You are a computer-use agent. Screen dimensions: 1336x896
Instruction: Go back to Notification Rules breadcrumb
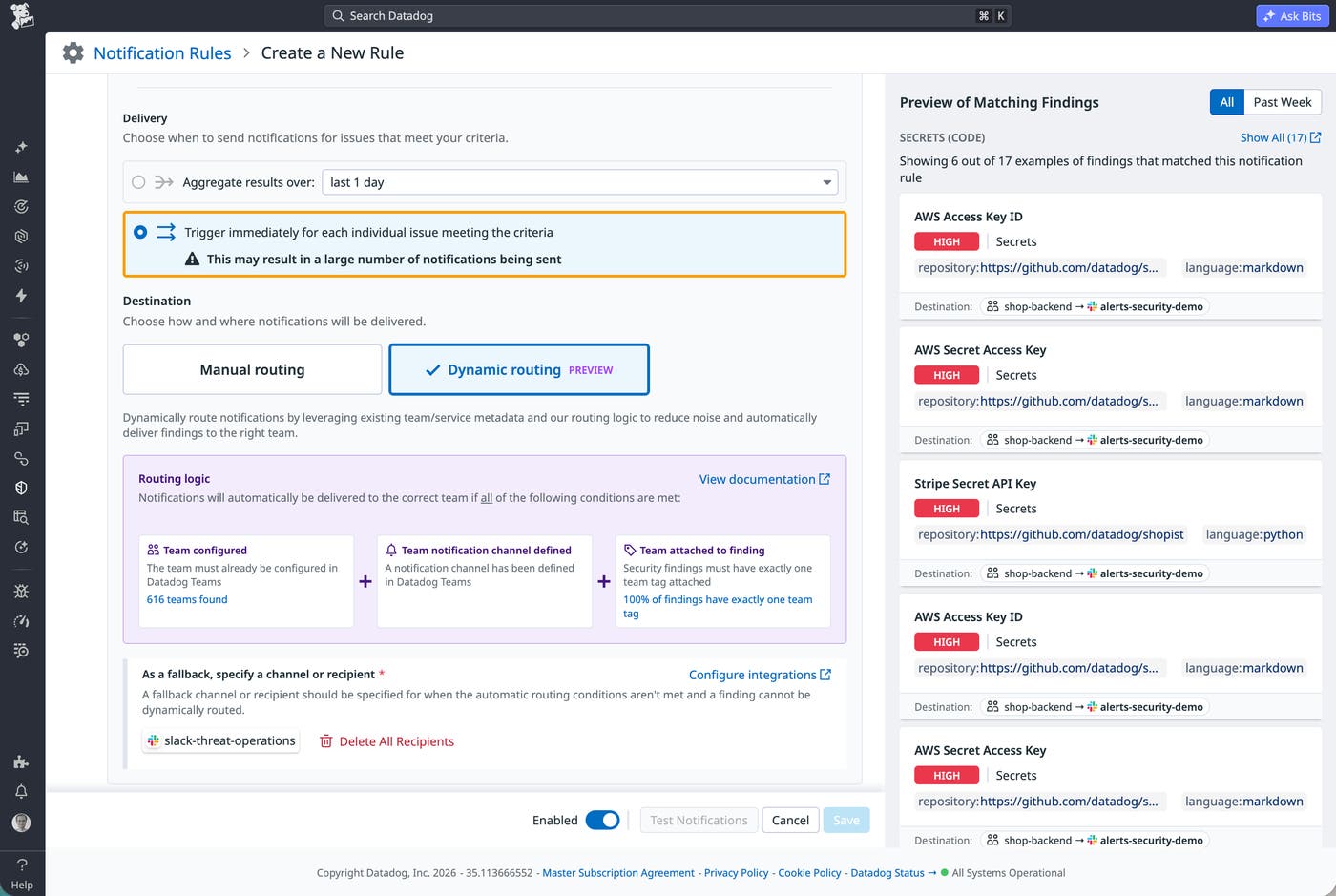162,53
